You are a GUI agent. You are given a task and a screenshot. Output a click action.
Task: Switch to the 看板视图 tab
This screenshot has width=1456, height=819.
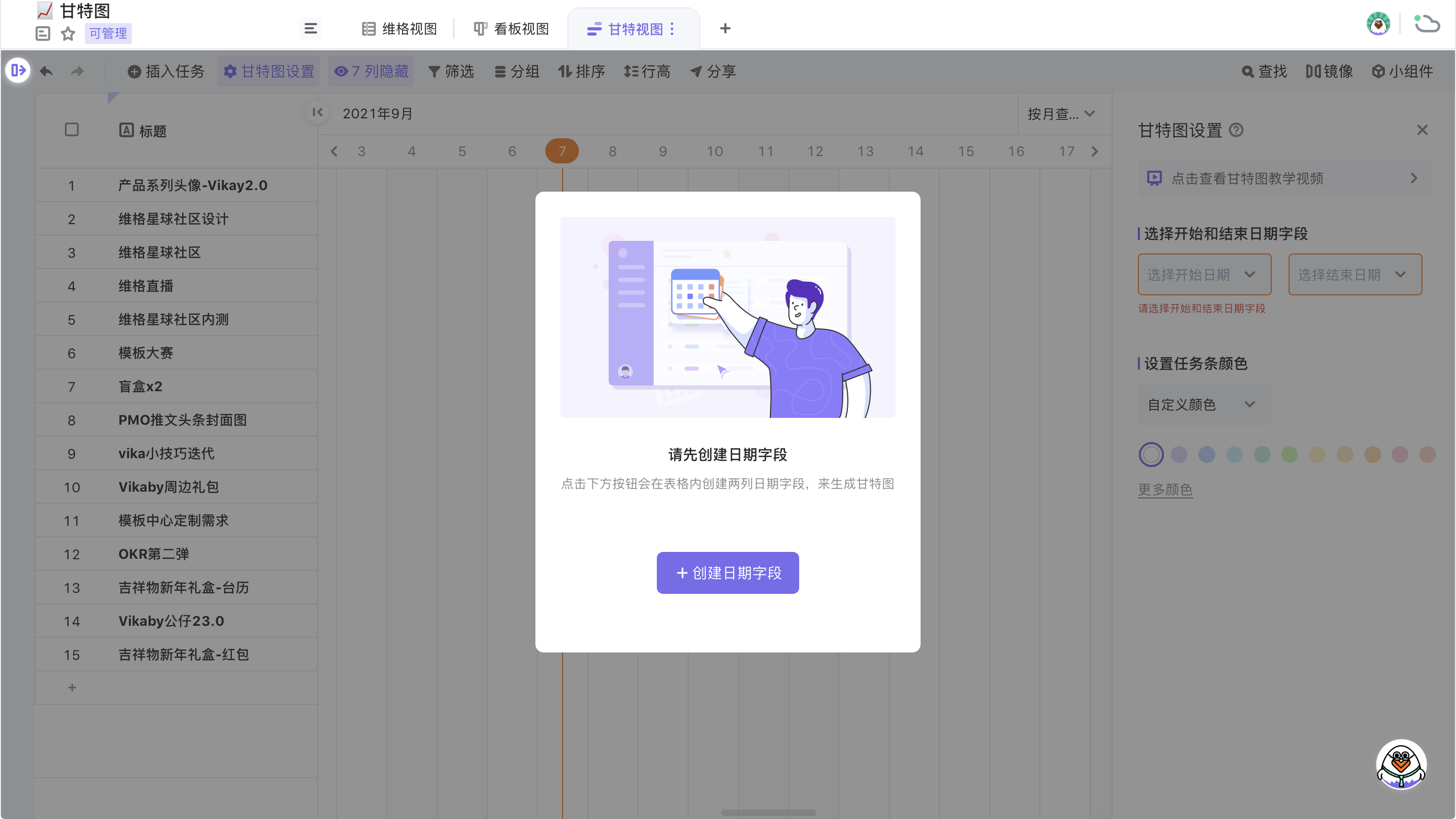pyautogui.click(x=510, y=28)
